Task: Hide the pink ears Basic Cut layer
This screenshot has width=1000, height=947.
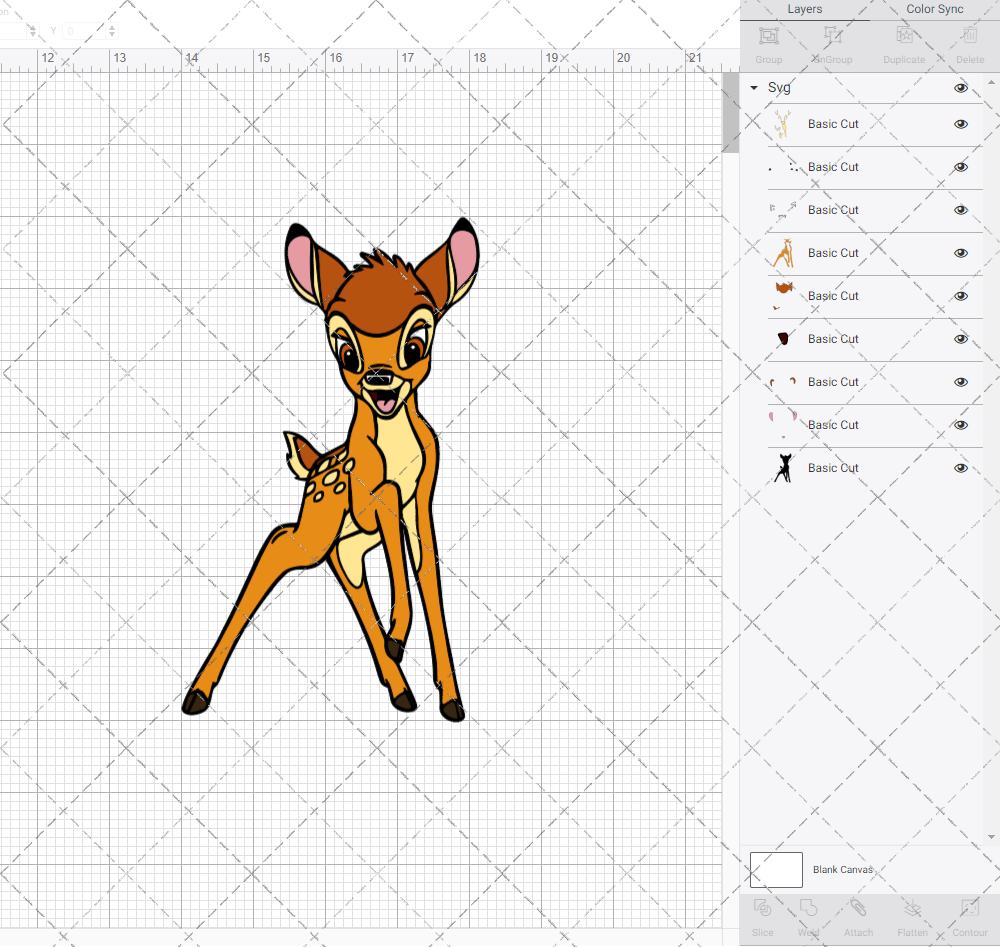Action: pyautogui.click(x=961, y=425)
